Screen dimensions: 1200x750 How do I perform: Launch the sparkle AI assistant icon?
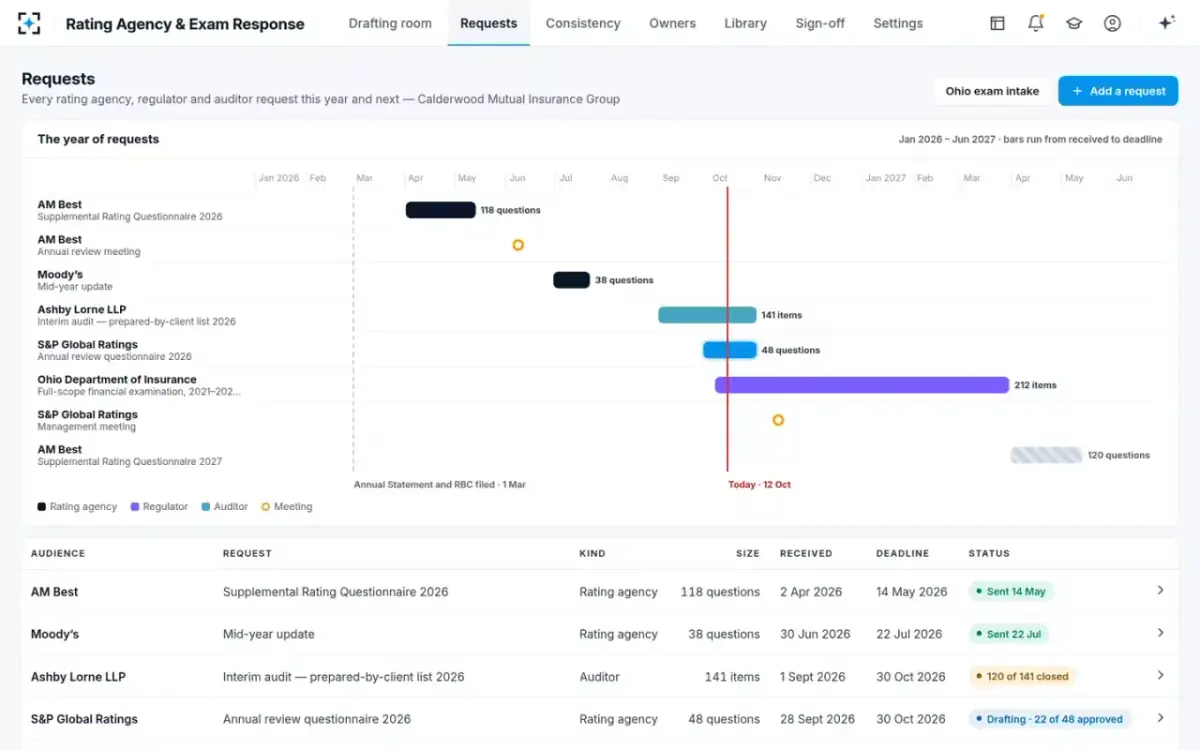[1166, 23]
